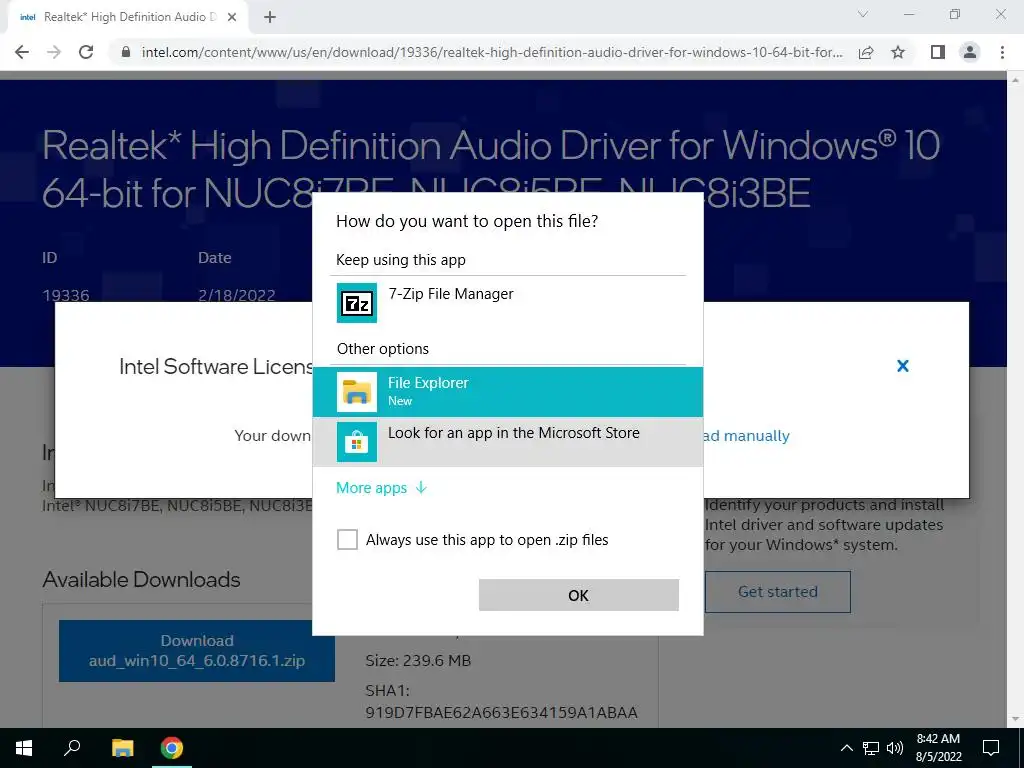
Task: Go forward using the browser forward arrow
Action: pyautogui.click(x=54, y=52)
